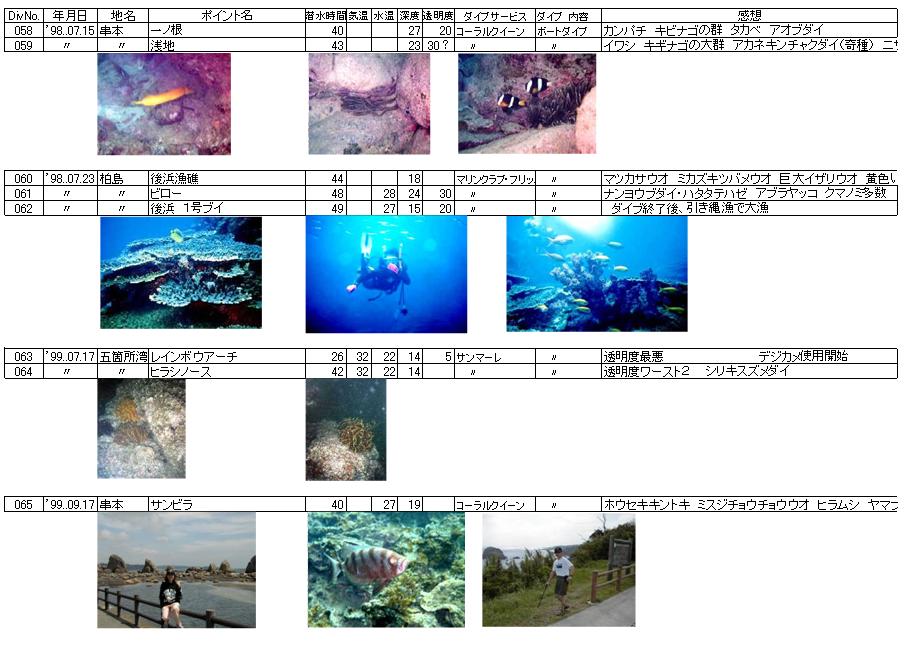
Task: Open the photo of man beside signboard
Action: coord(558,569)
